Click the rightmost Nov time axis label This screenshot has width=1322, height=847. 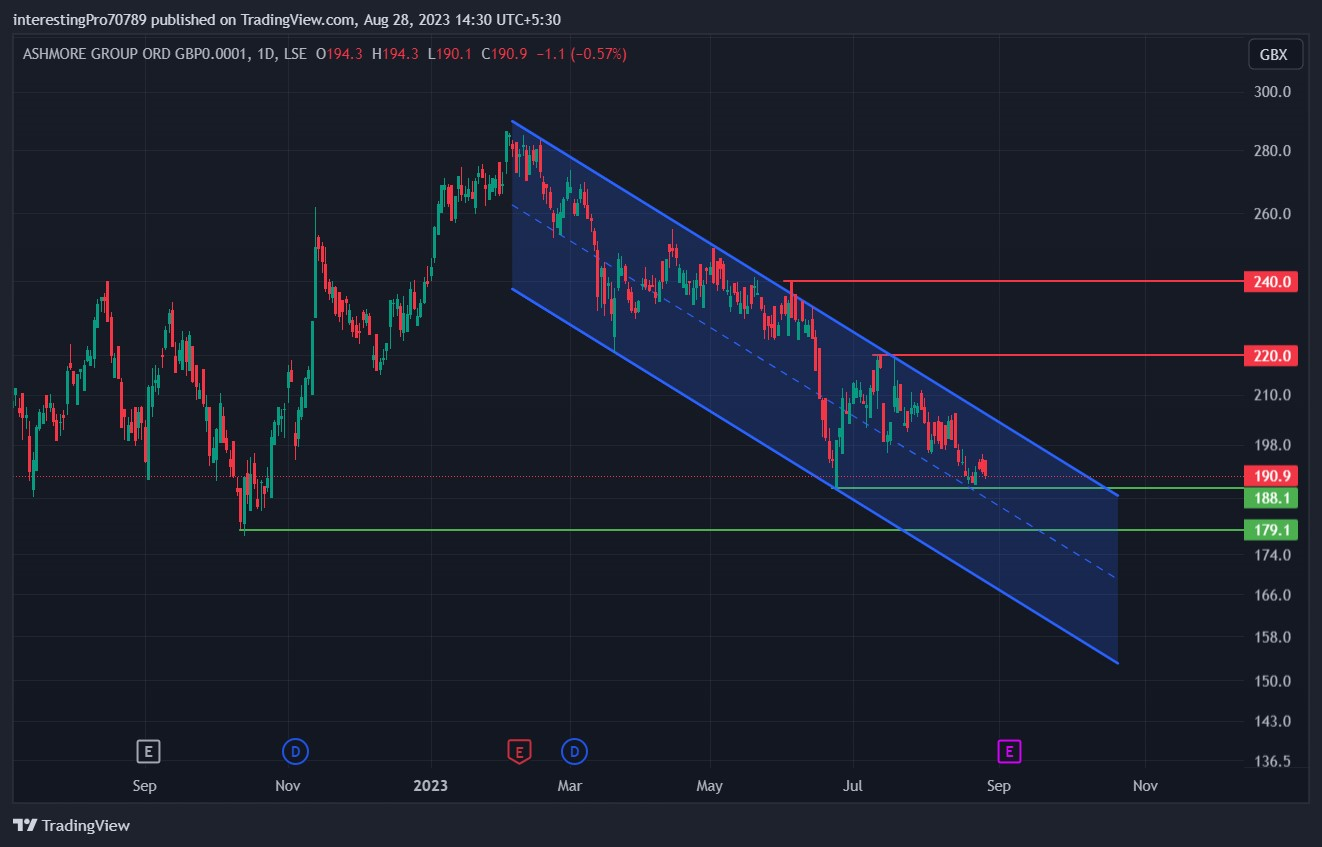tap(1145, 786)
